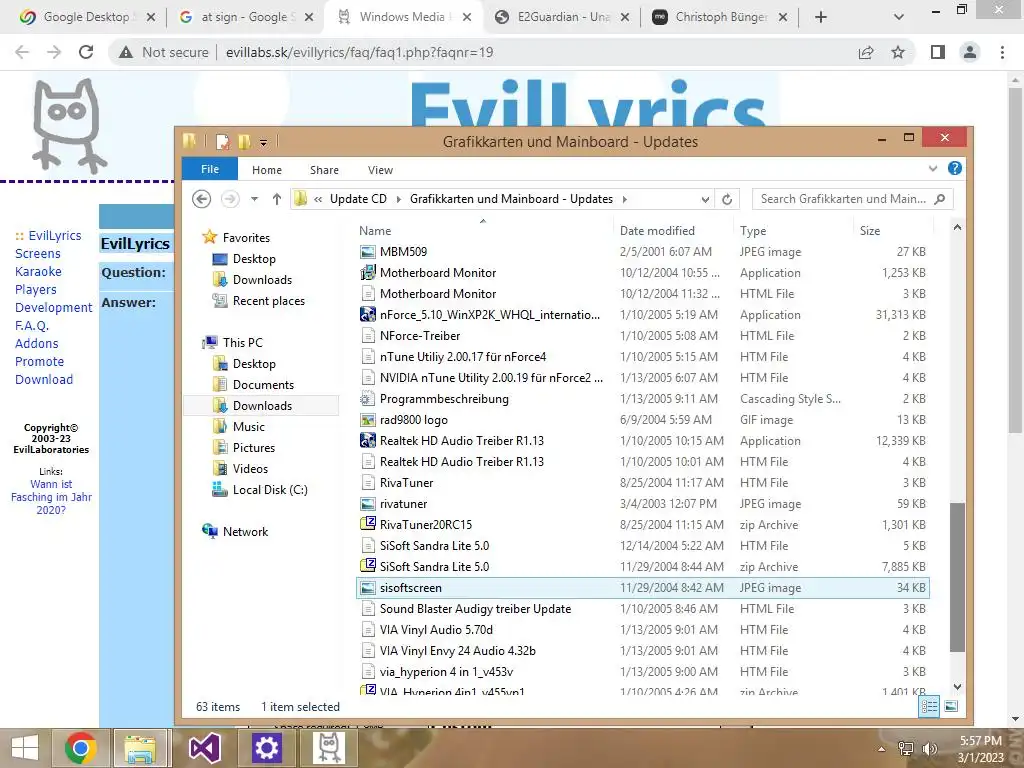
Task: Open the Share ribbon tab
Action: (x=325, y=170)
